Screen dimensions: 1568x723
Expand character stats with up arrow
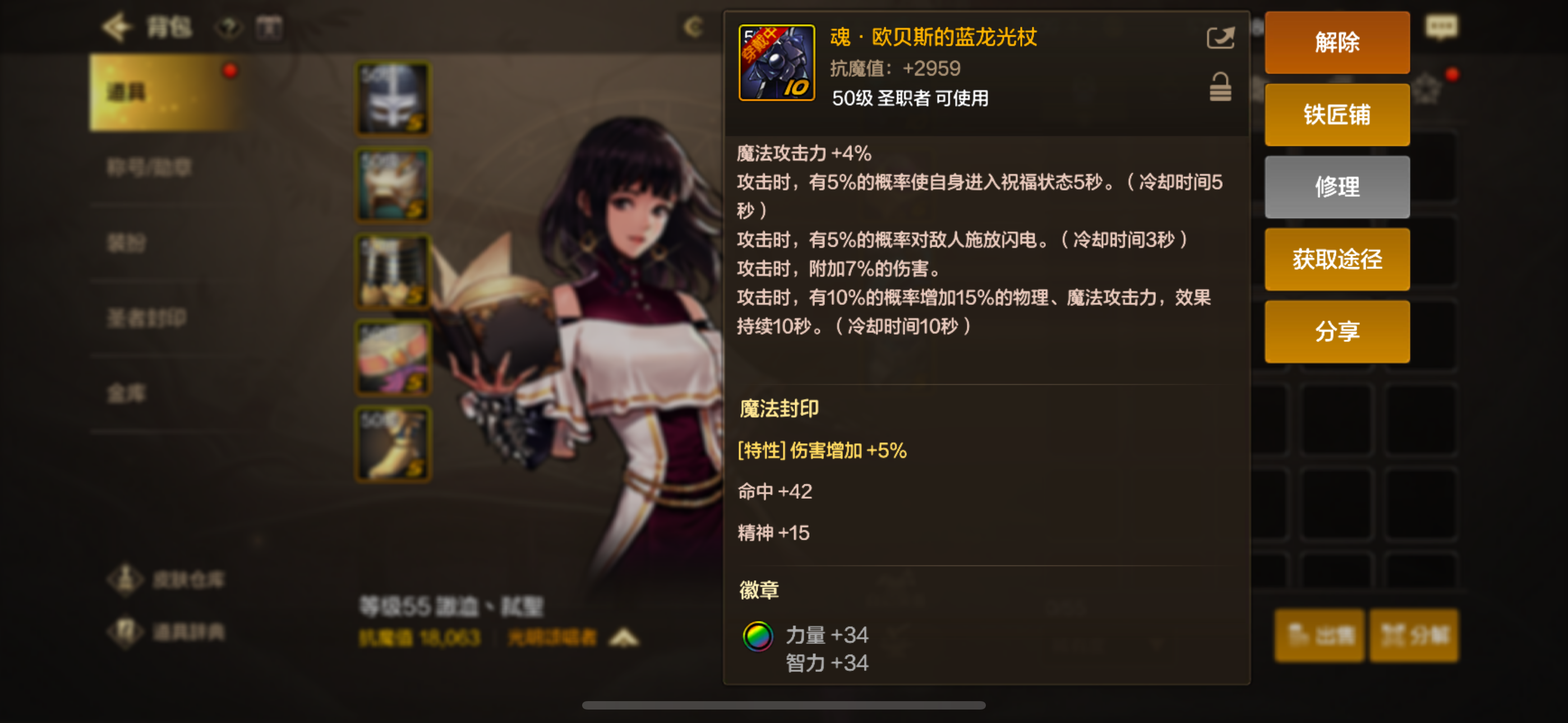point(624,638)
